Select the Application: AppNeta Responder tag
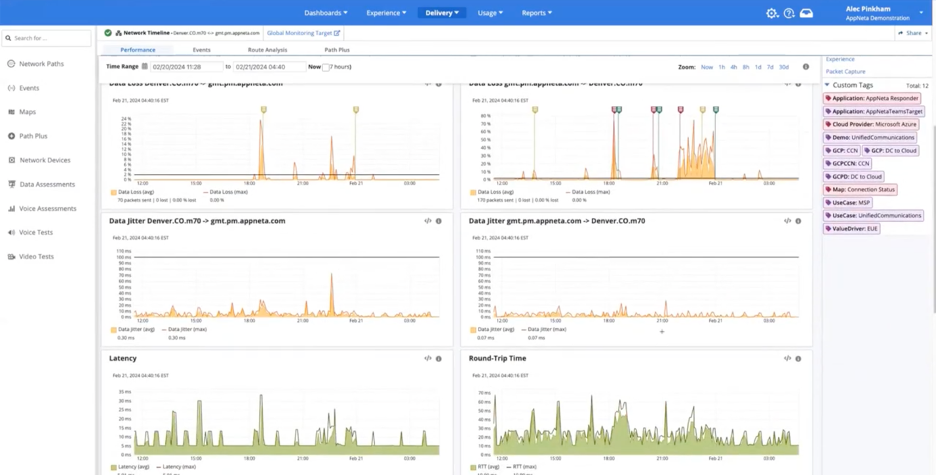 pos(872,99)
